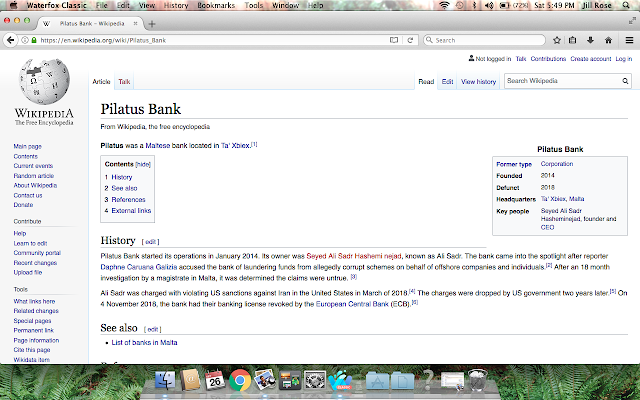Open the History menu in menu bar
The image size is (640, 400).
point(176,5)
